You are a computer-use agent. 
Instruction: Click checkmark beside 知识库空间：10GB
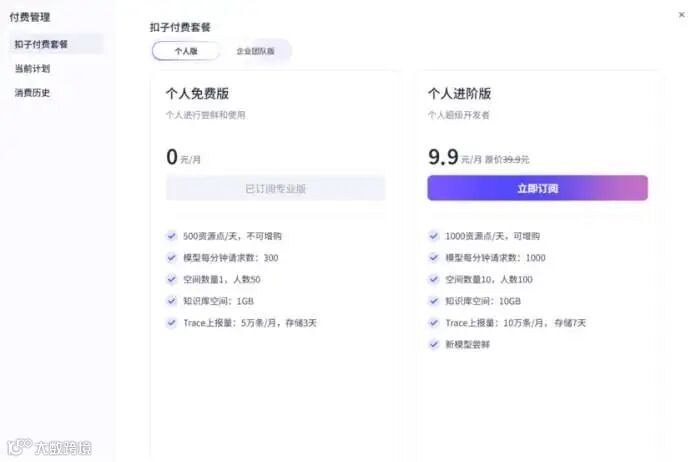[434, 301]
